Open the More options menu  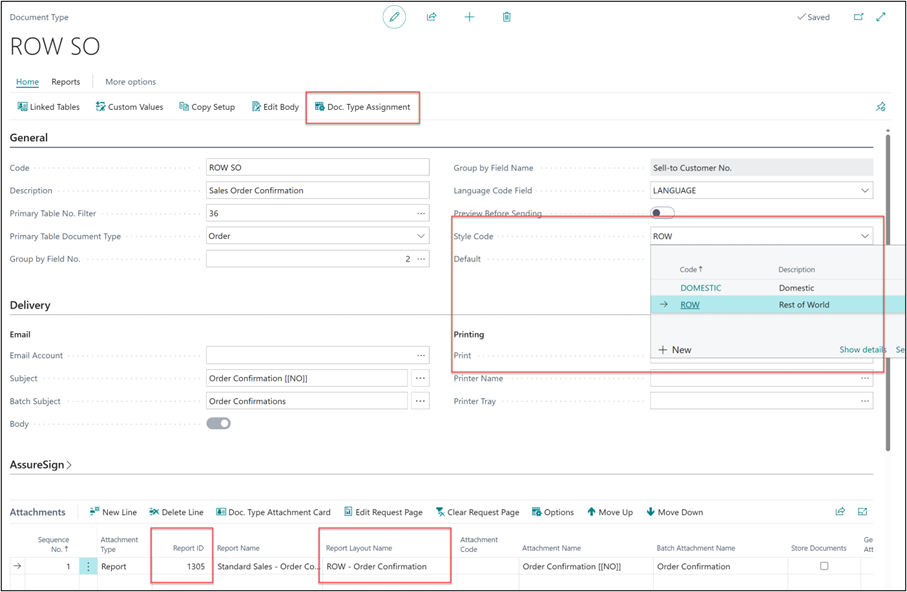[x=130, y=82]
